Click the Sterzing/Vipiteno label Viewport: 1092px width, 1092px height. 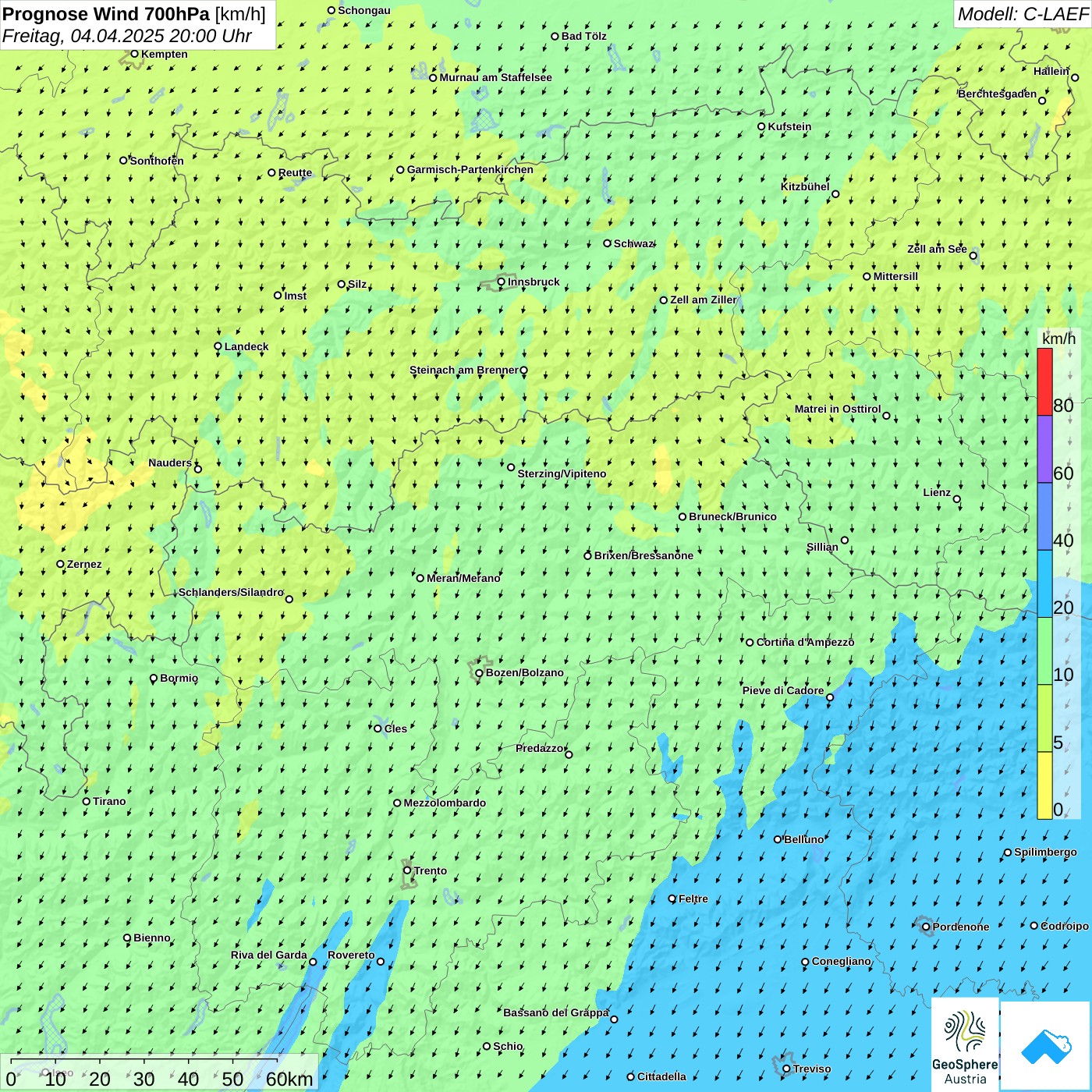[562, 473]
